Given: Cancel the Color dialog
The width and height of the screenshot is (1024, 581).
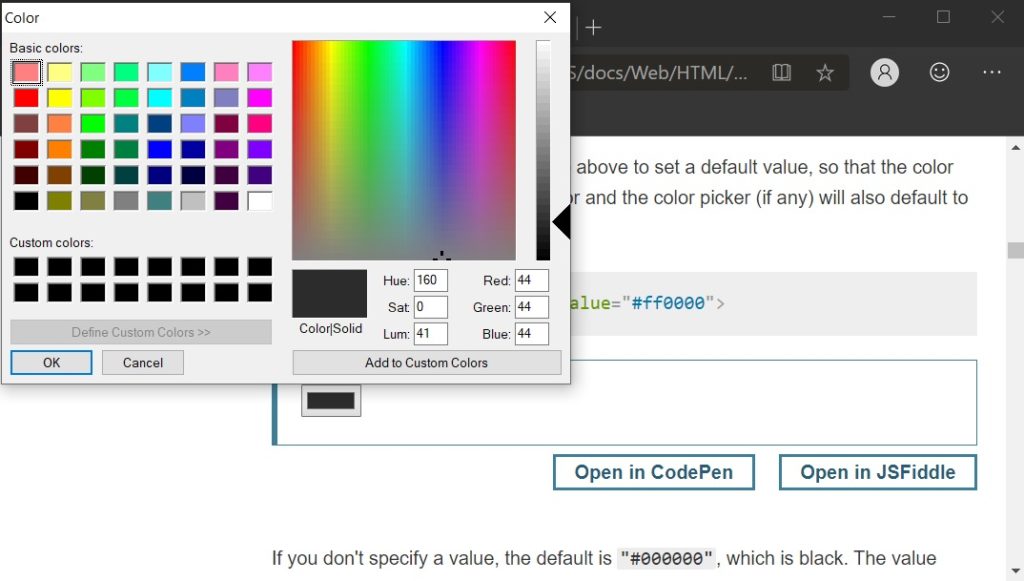Looking at the screenshot, I should (x=142, y=362).
